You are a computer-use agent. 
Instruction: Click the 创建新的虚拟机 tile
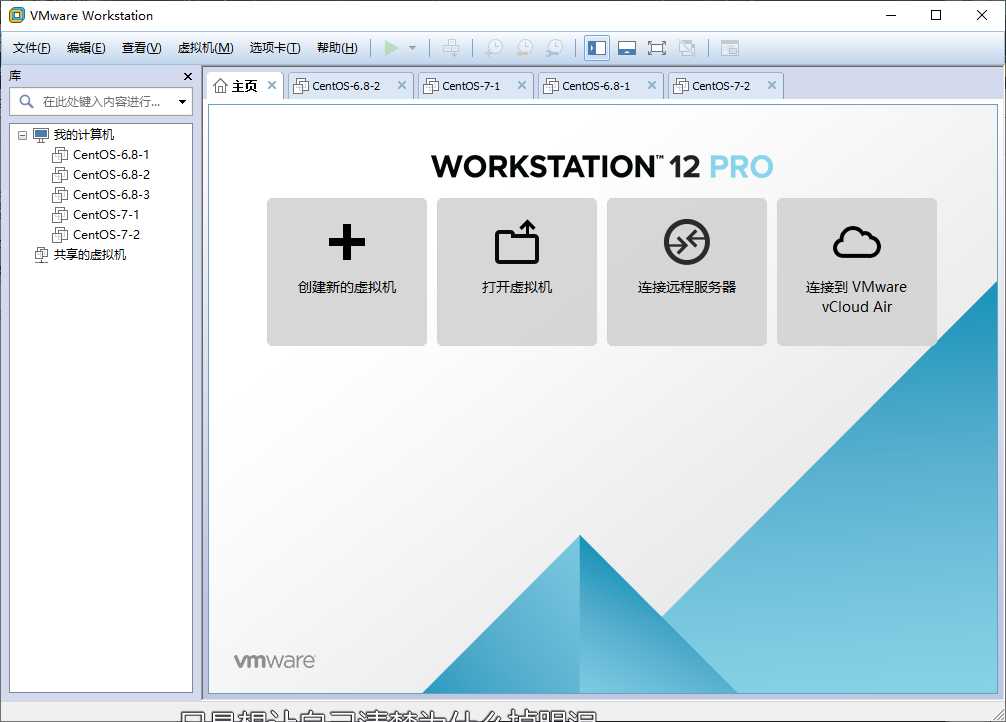click(347, 272)
